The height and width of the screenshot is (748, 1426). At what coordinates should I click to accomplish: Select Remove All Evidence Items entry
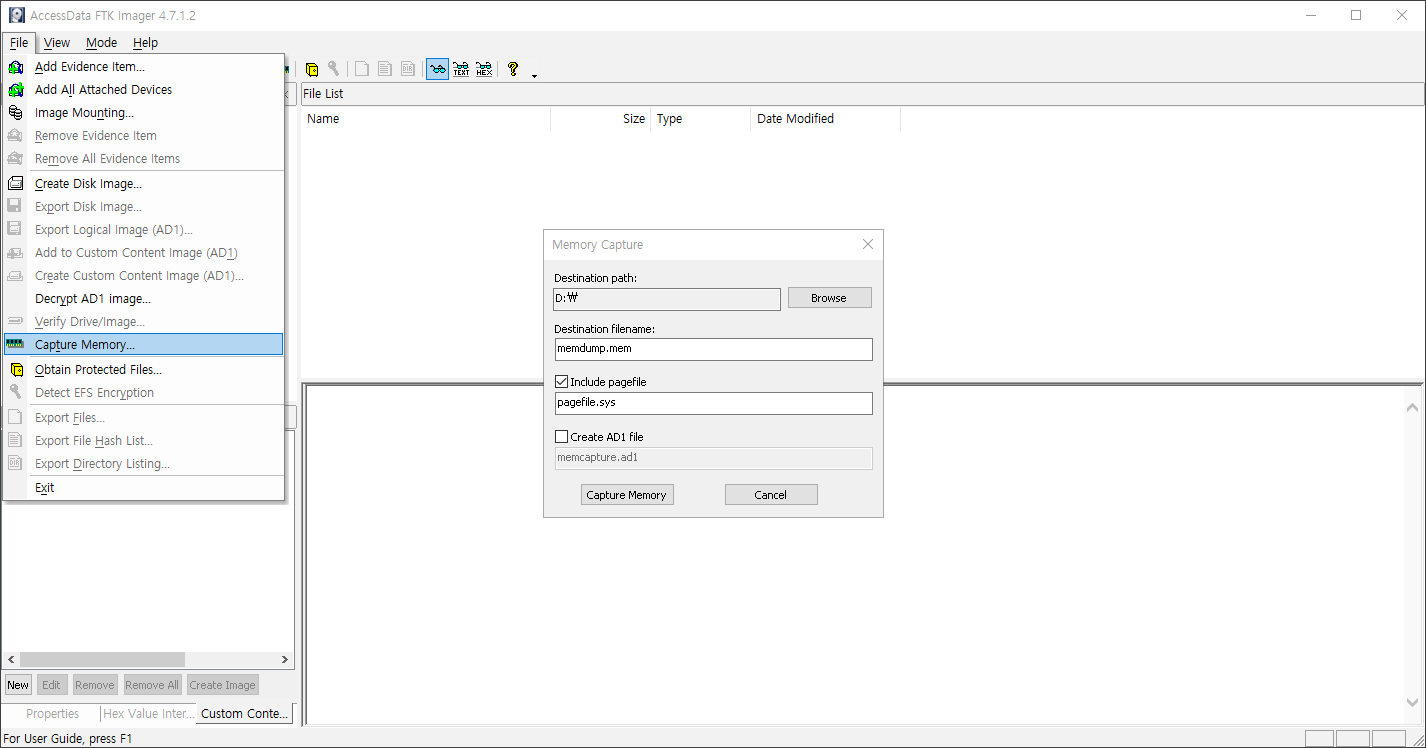point(144,159)
